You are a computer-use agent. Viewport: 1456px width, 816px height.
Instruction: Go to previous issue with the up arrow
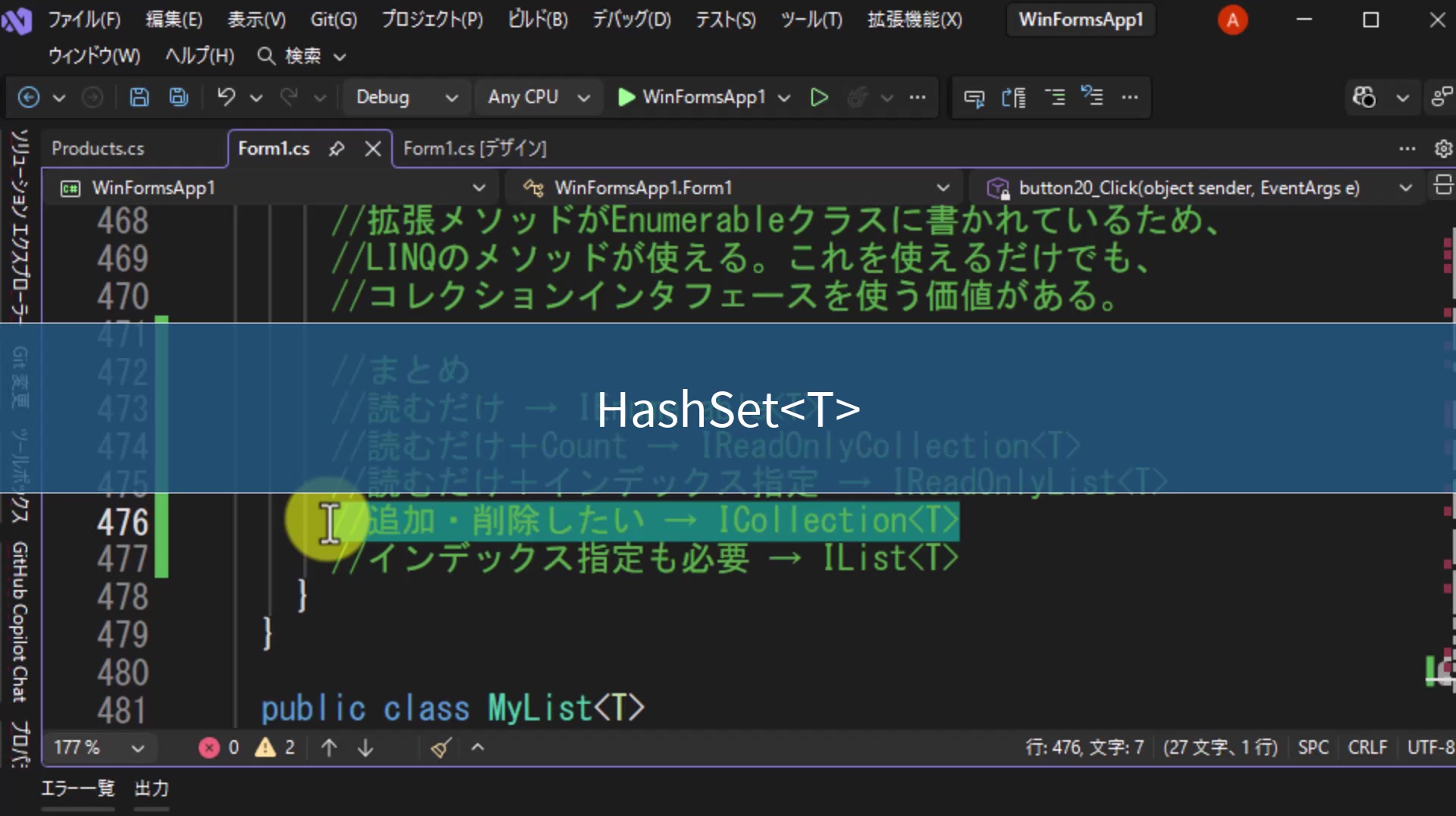[x=329, y=748]
